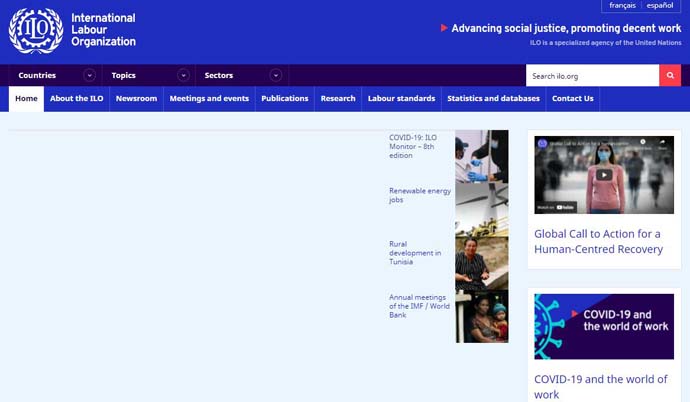Expand the Countries dropdown chevron
The image size is (690, 402).
click(89, 75)
